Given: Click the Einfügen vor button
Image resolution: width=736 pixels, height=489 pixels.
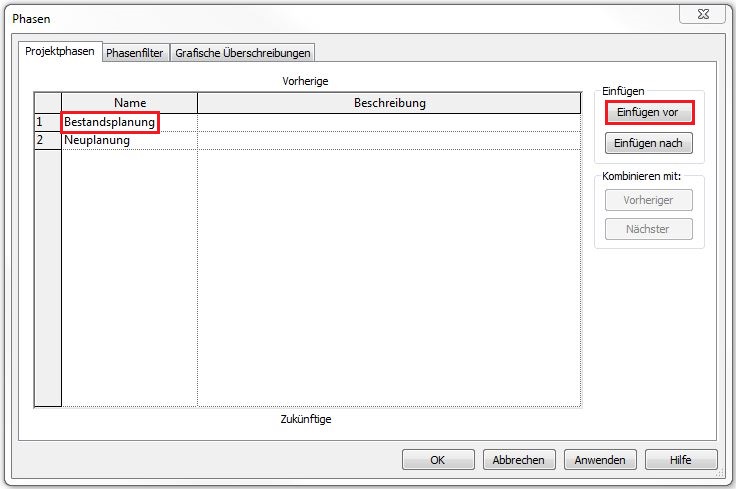Looking at the screenshot, I should (x=648, y=113).
